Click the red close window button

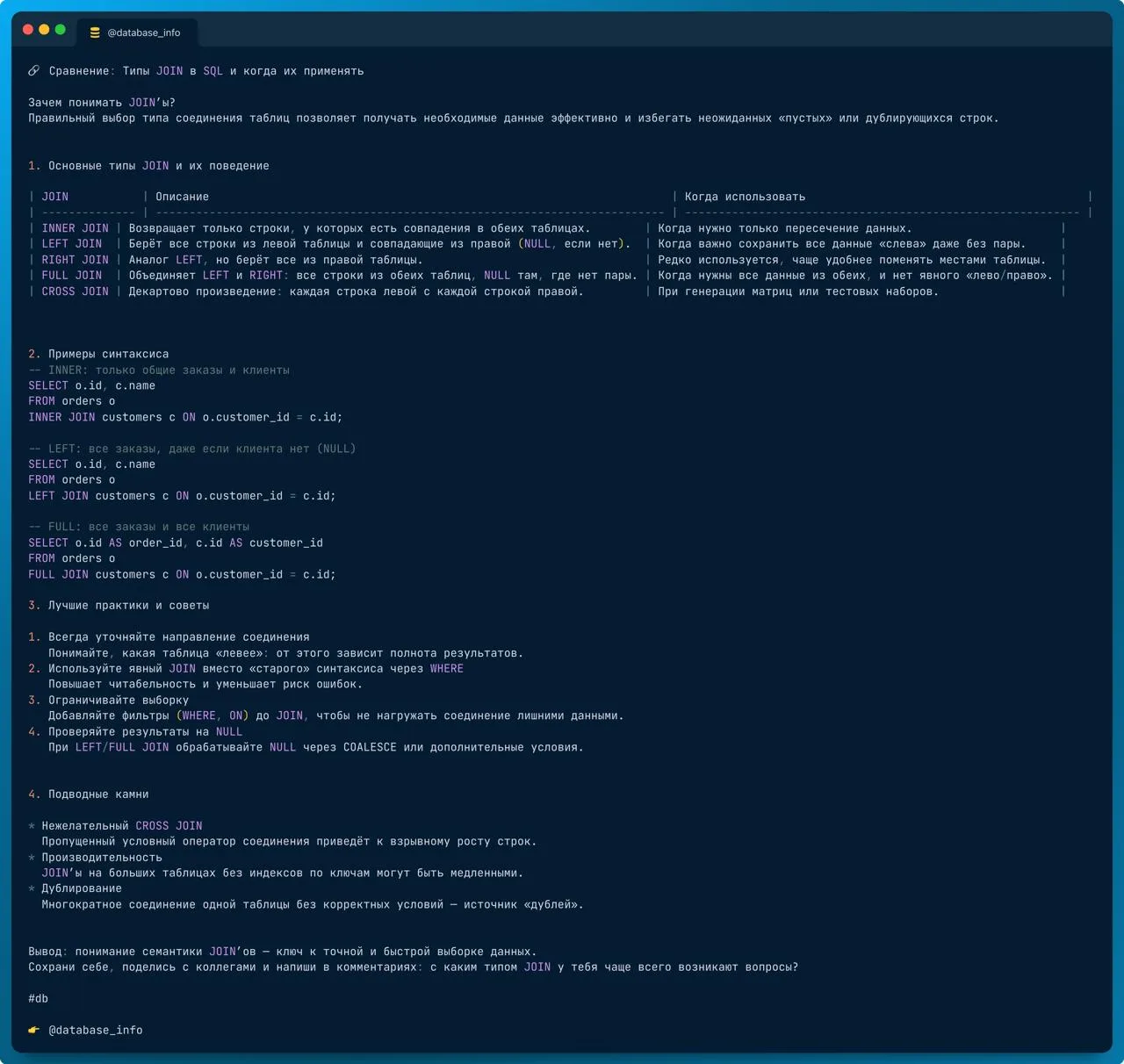28,30
